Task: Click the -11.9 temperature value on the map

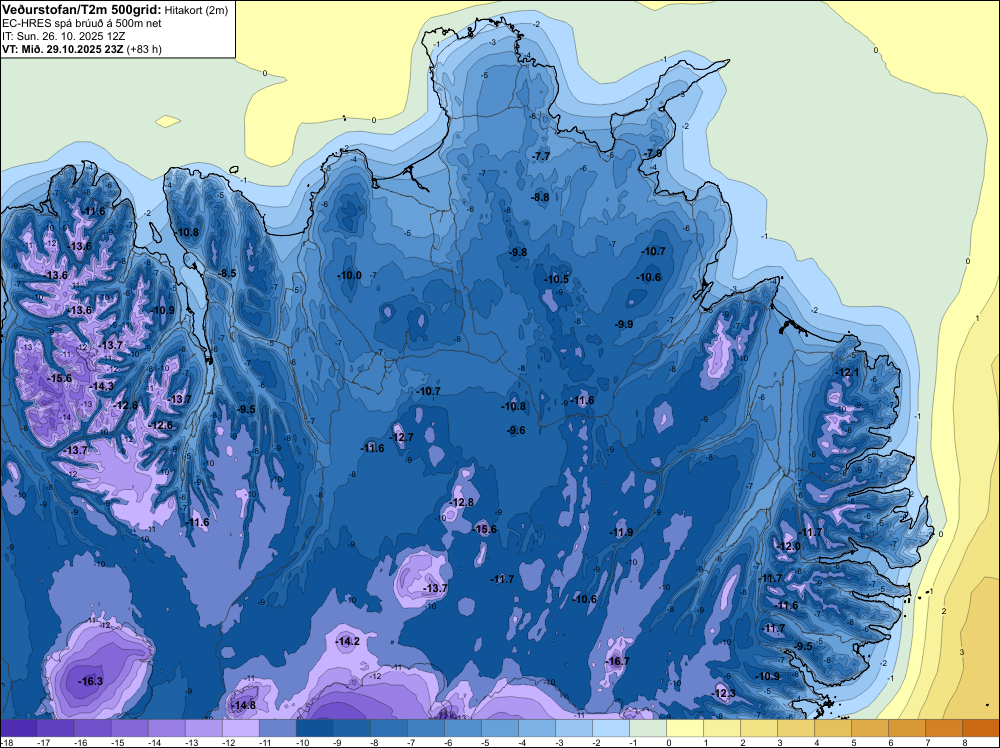Action: (621, 532)
